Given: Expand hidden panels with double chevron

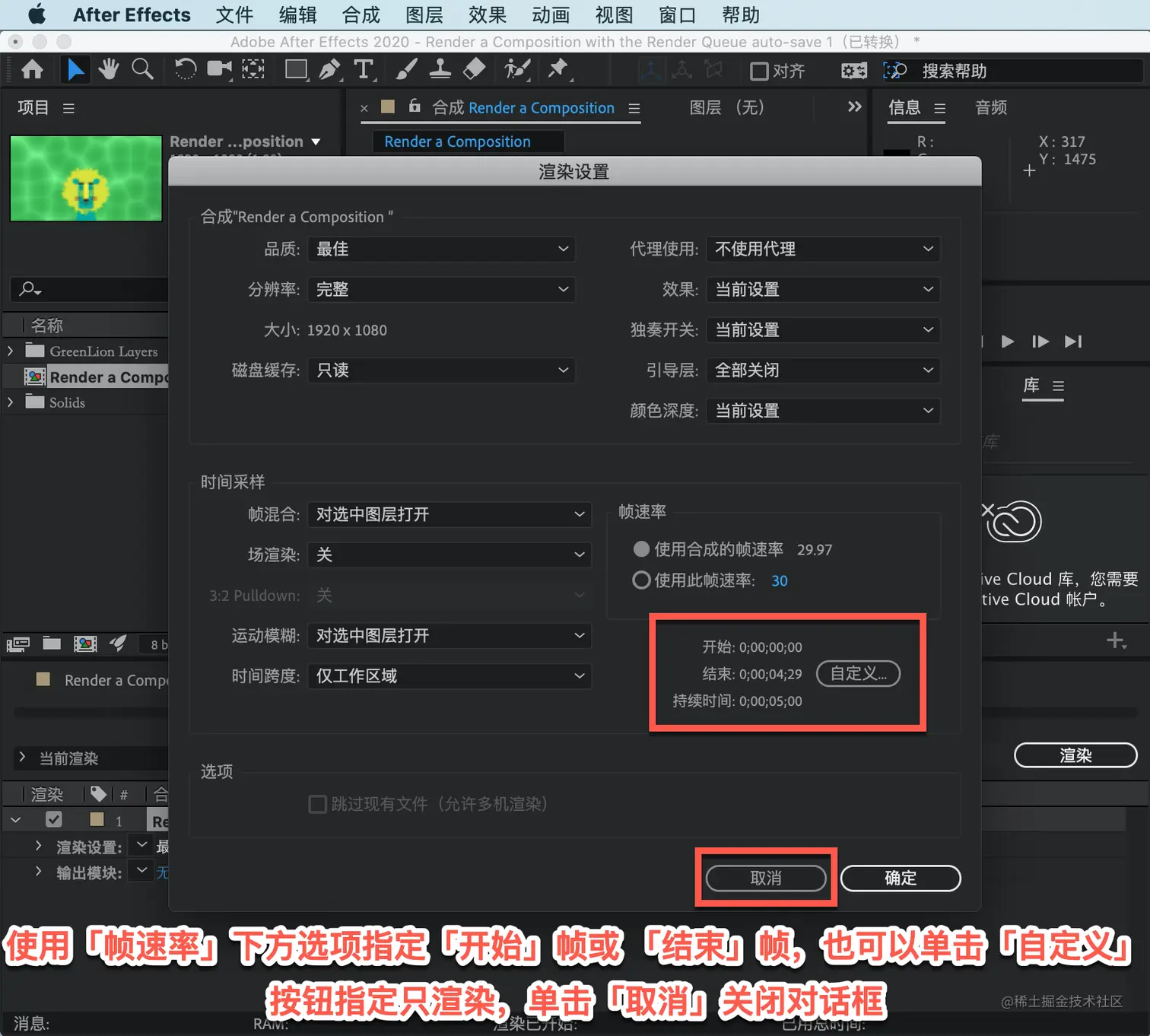Looking at the screenshot, I should point(854,106).
